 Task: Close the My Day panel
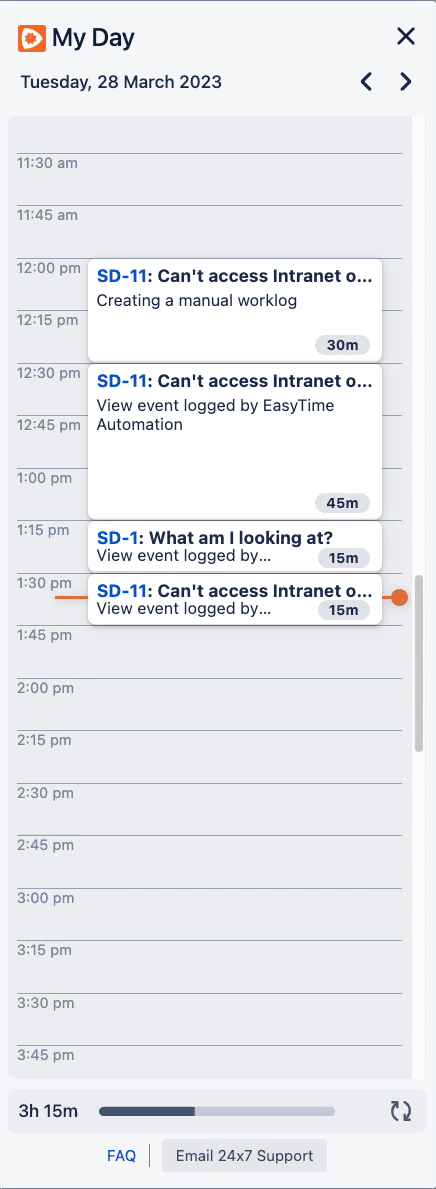[406, 36]
